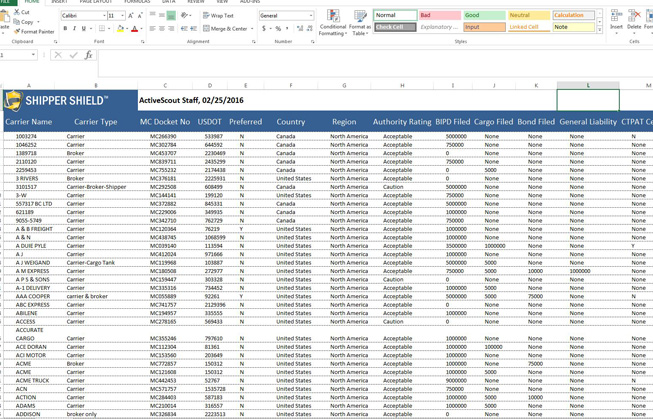Apply the Check Cell style
Viewport: 653px width, 419px height.
coord(395,27)
